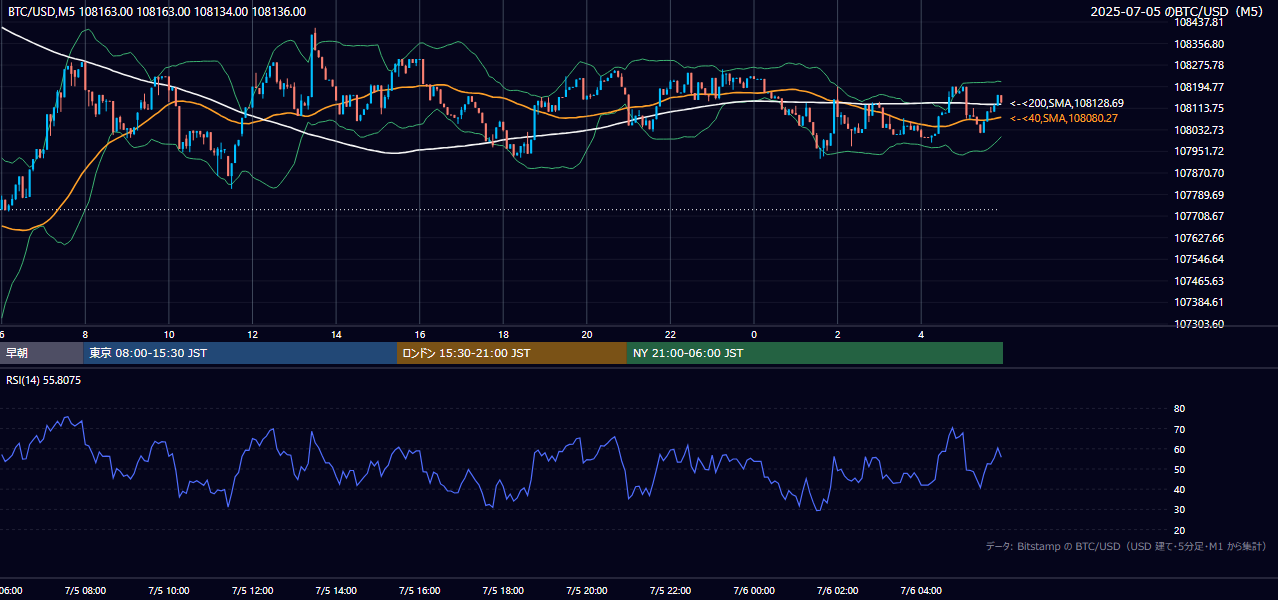The height and width of the screenshot is (600, 1278).
Task: Select the 早朝 session bar
Action: (41, 353)
